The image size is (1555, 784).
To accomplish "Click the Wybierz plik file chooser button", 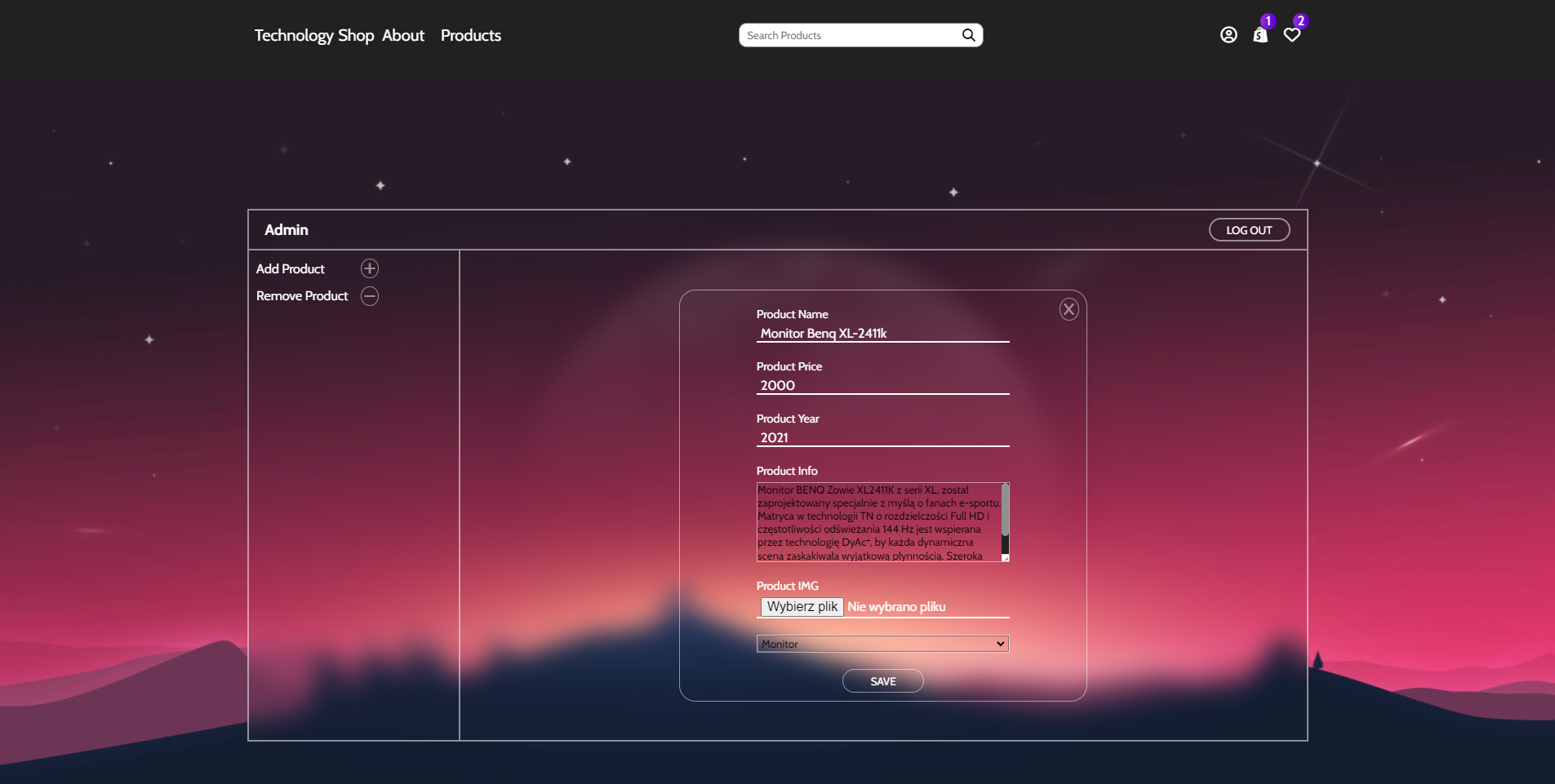I will [x=802, y=606].
